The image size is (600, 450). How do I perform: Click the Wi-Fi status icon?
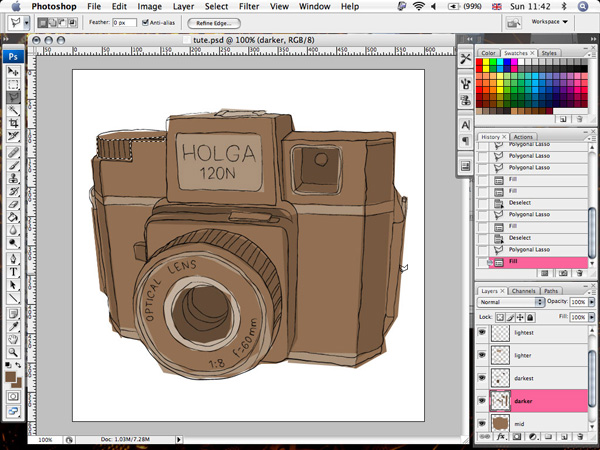419,6
